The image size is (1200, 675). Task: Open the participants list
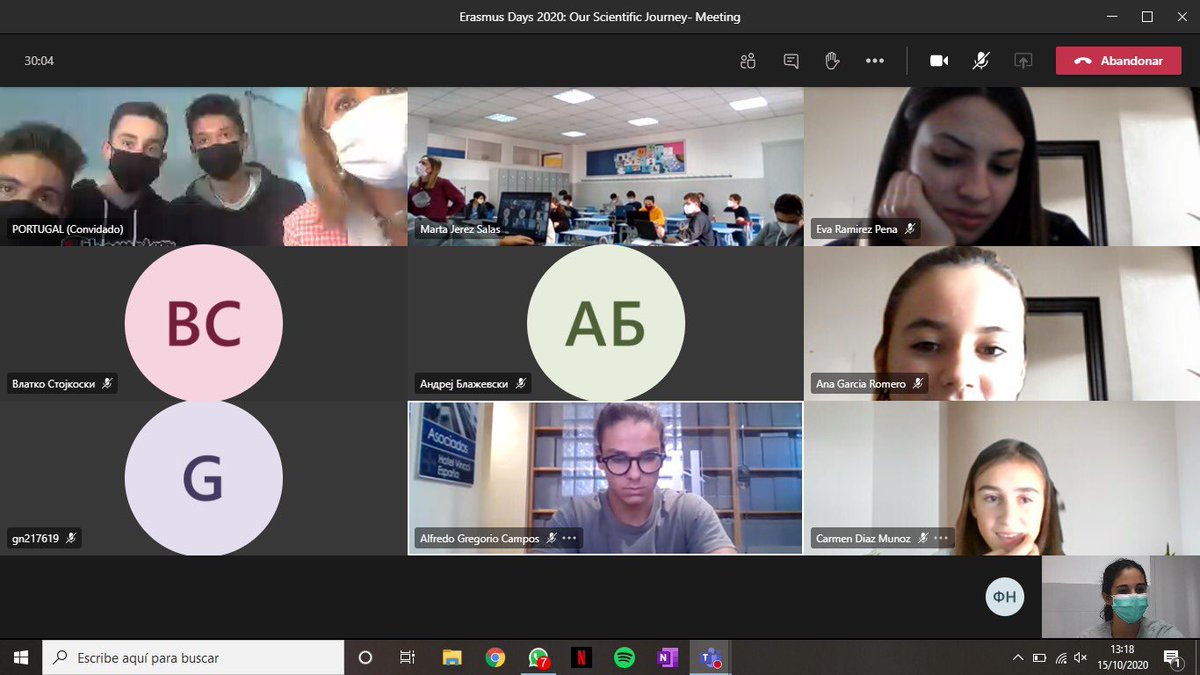[x=747, y=61]
